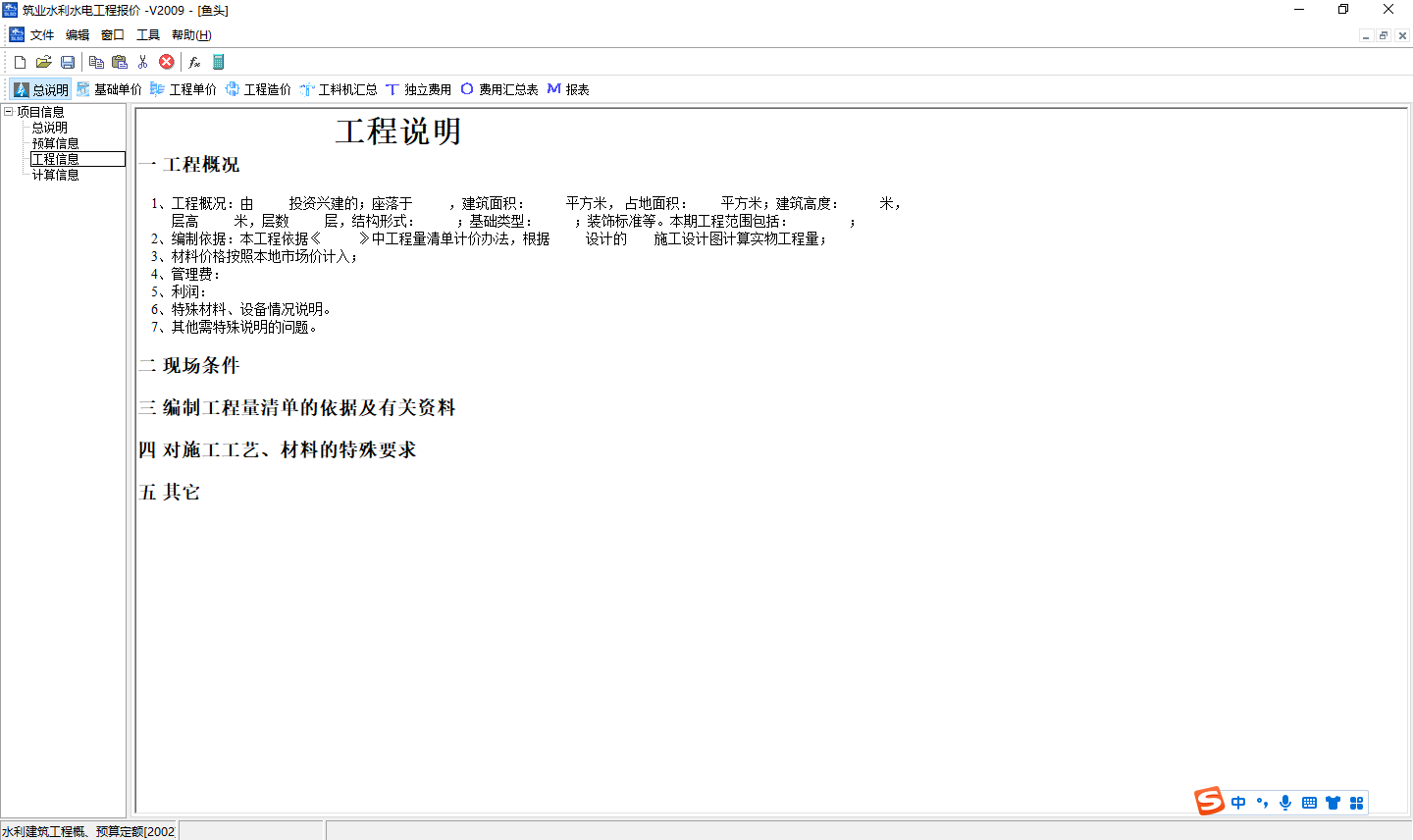Create a new file with the blank page icon
Viewport: 1413px width, 840px height.
20,62
